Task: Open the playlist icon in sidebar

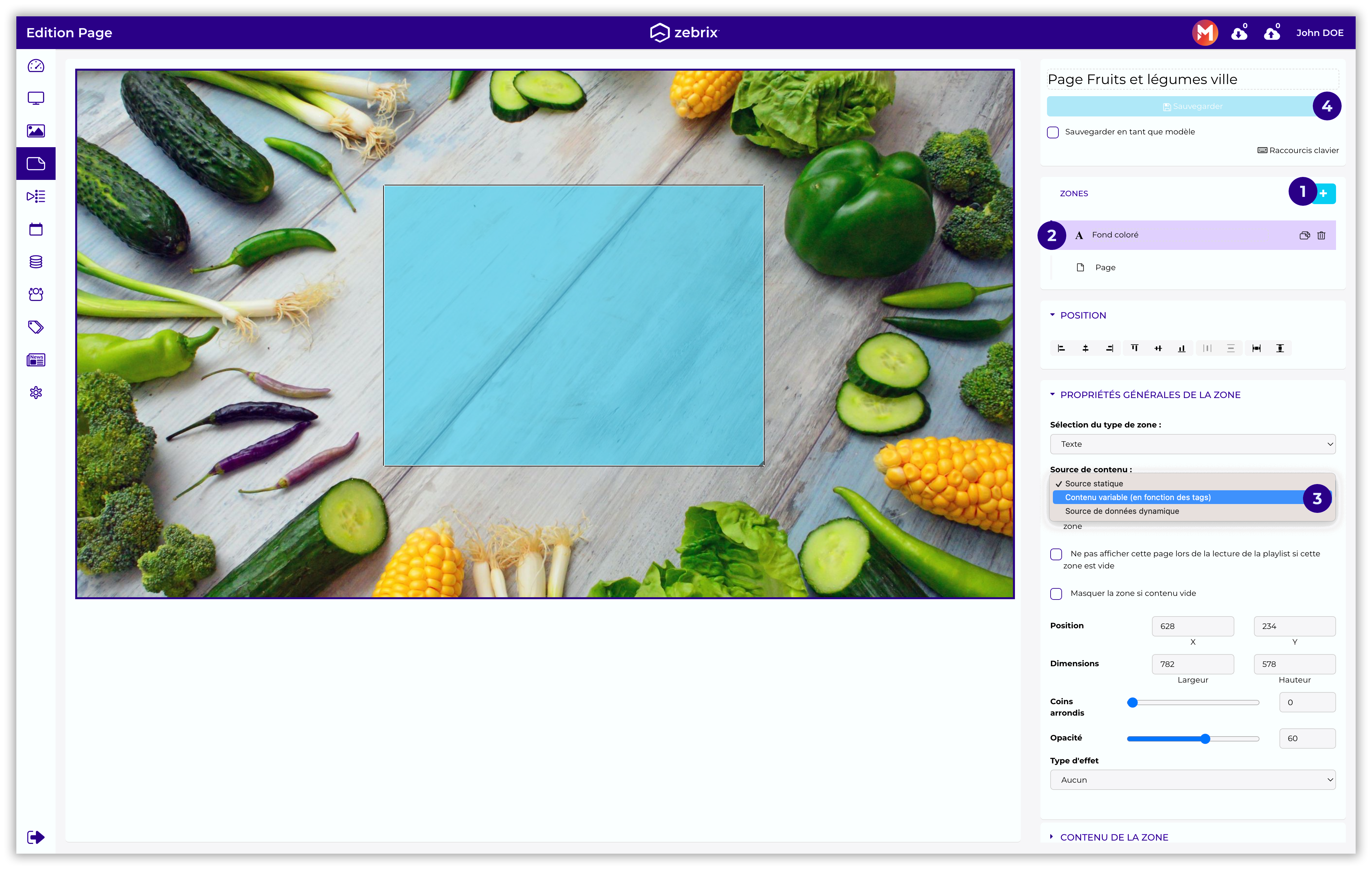Action: (36, 197)
